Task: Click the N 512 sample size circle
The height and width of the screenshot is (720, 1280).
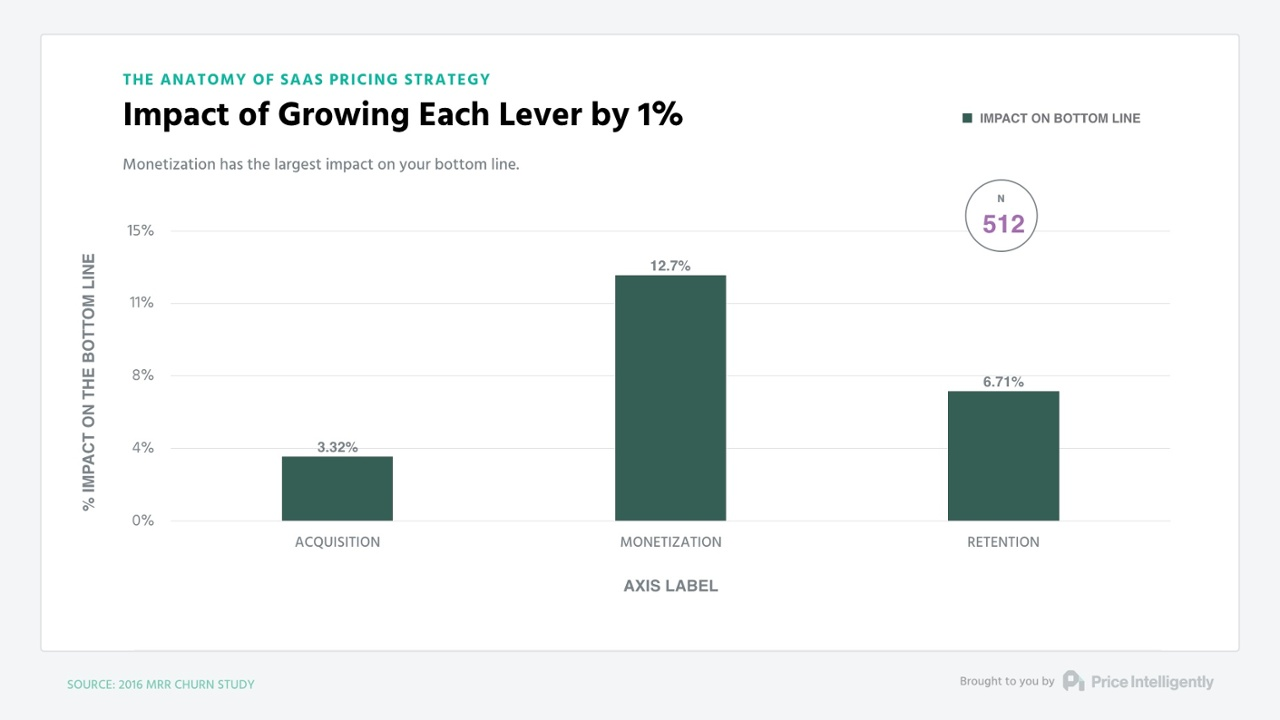Action: tap(1001, 216)
